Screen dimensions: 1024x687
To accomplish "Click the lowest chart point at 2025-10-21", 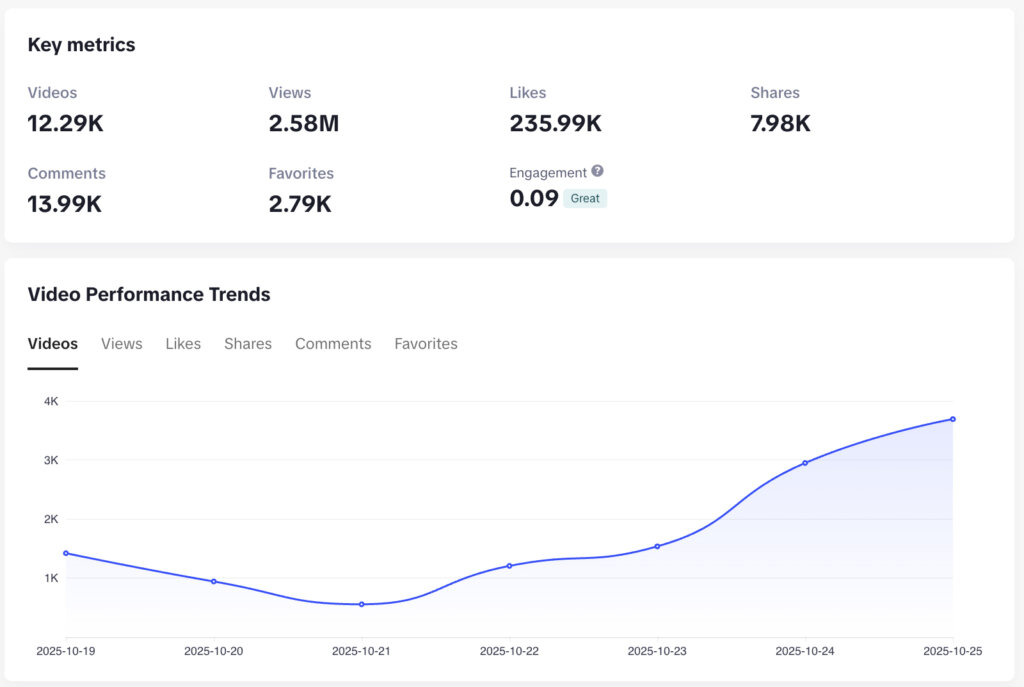I will pos(362,604).
